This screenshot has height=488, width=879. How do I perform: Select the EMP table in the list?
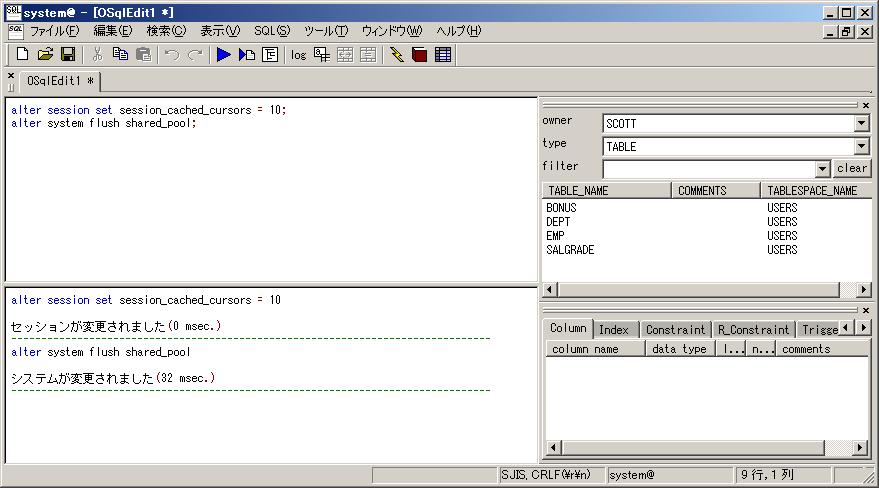(556, 236)
